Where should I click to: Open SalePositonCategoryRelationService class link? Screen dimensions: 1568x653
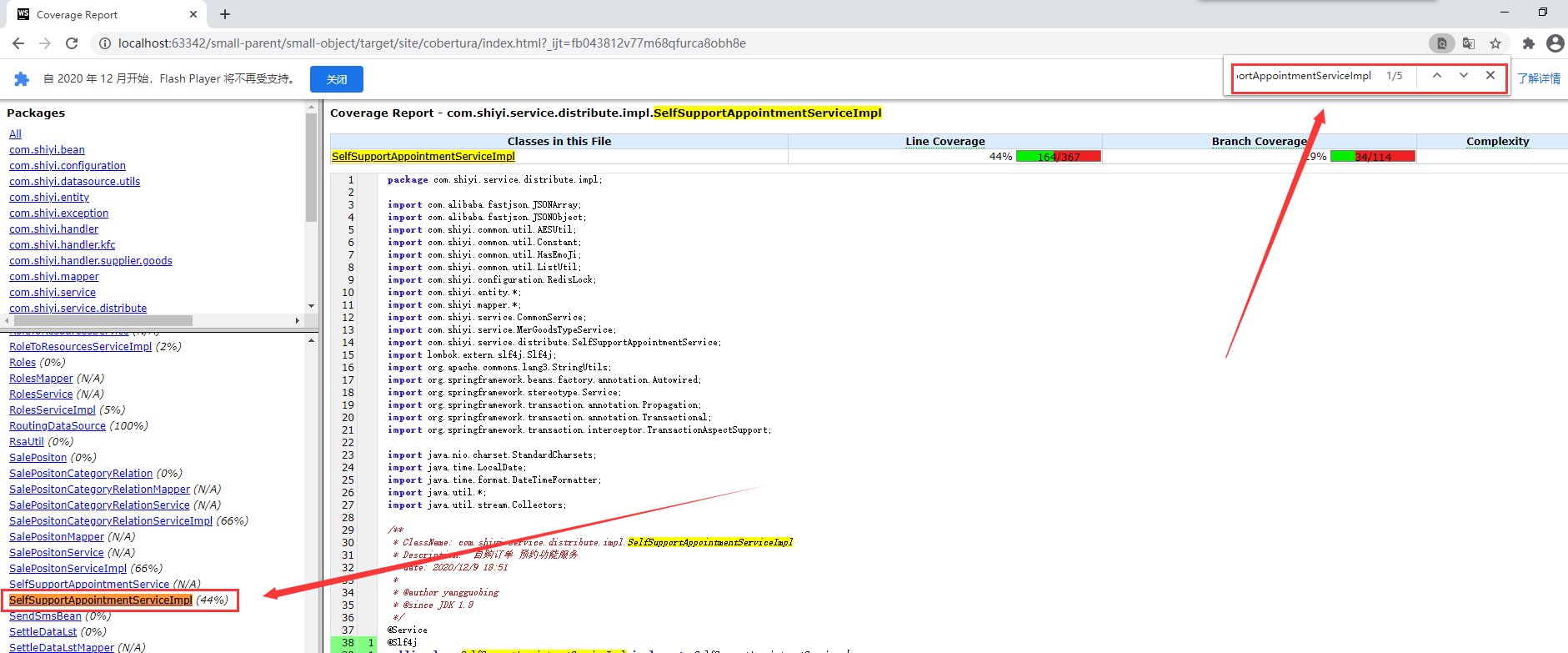point(99,505)
